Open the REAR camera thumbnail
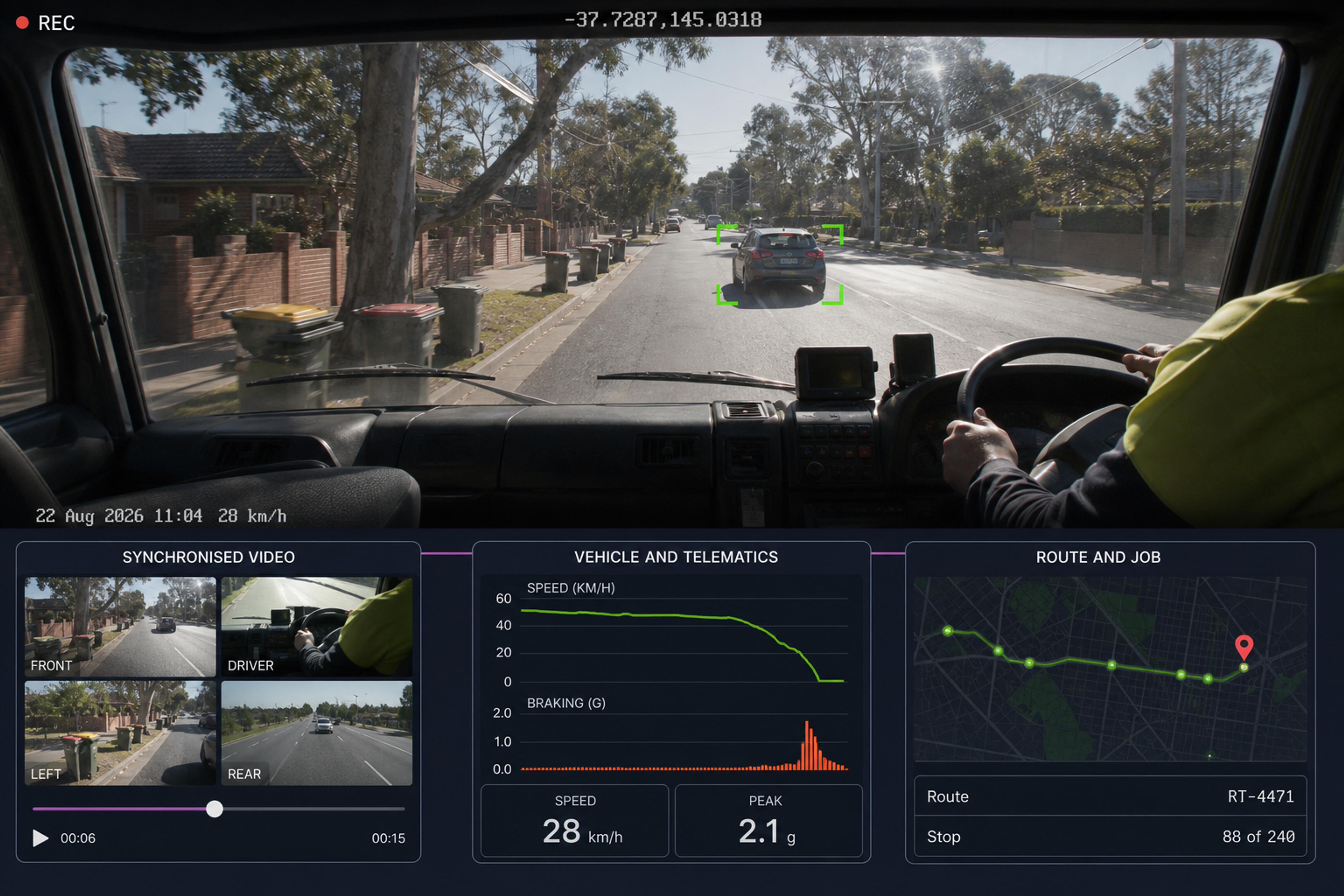 (316, 733)
